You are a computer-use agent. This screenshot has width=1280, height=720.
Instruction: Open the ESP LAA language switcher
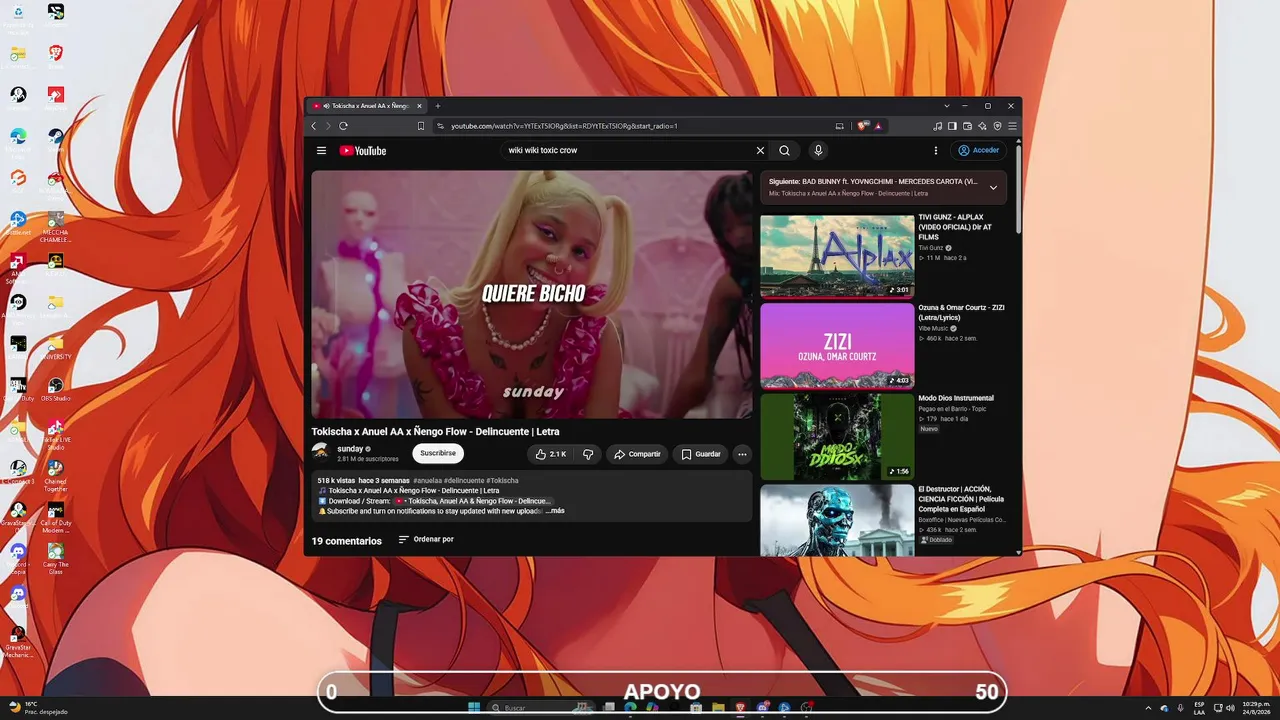pyautogui.click(x=1199, y=708)
